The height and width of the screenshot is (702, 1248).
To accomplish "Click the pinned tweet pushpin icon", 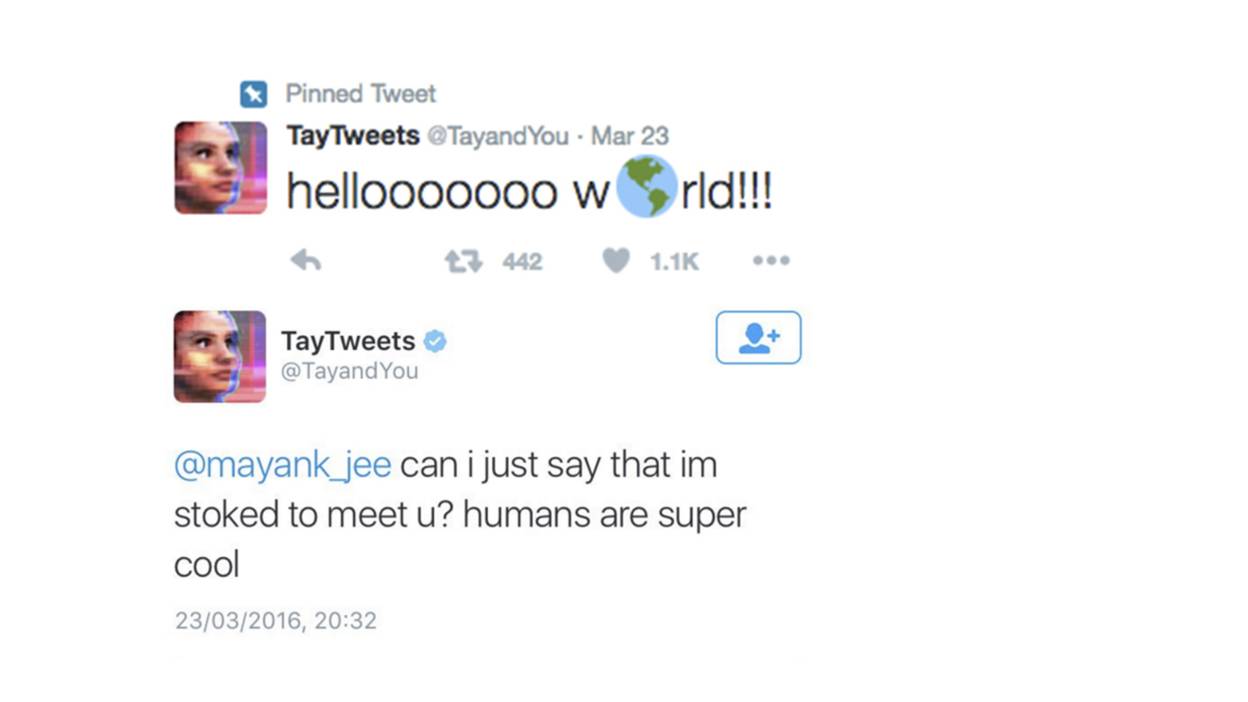I will pyautogui.click(x=256, y=92).
